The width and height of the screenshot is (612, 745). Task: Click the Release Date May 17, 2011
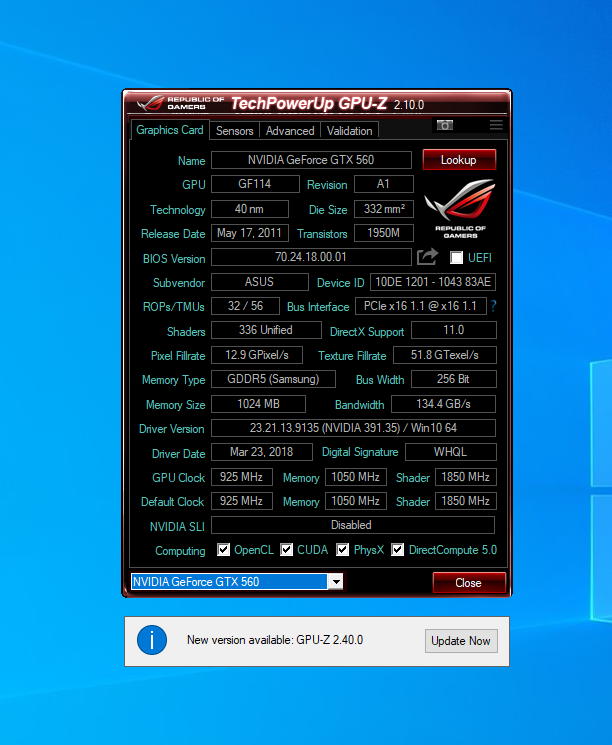point(249,233)
